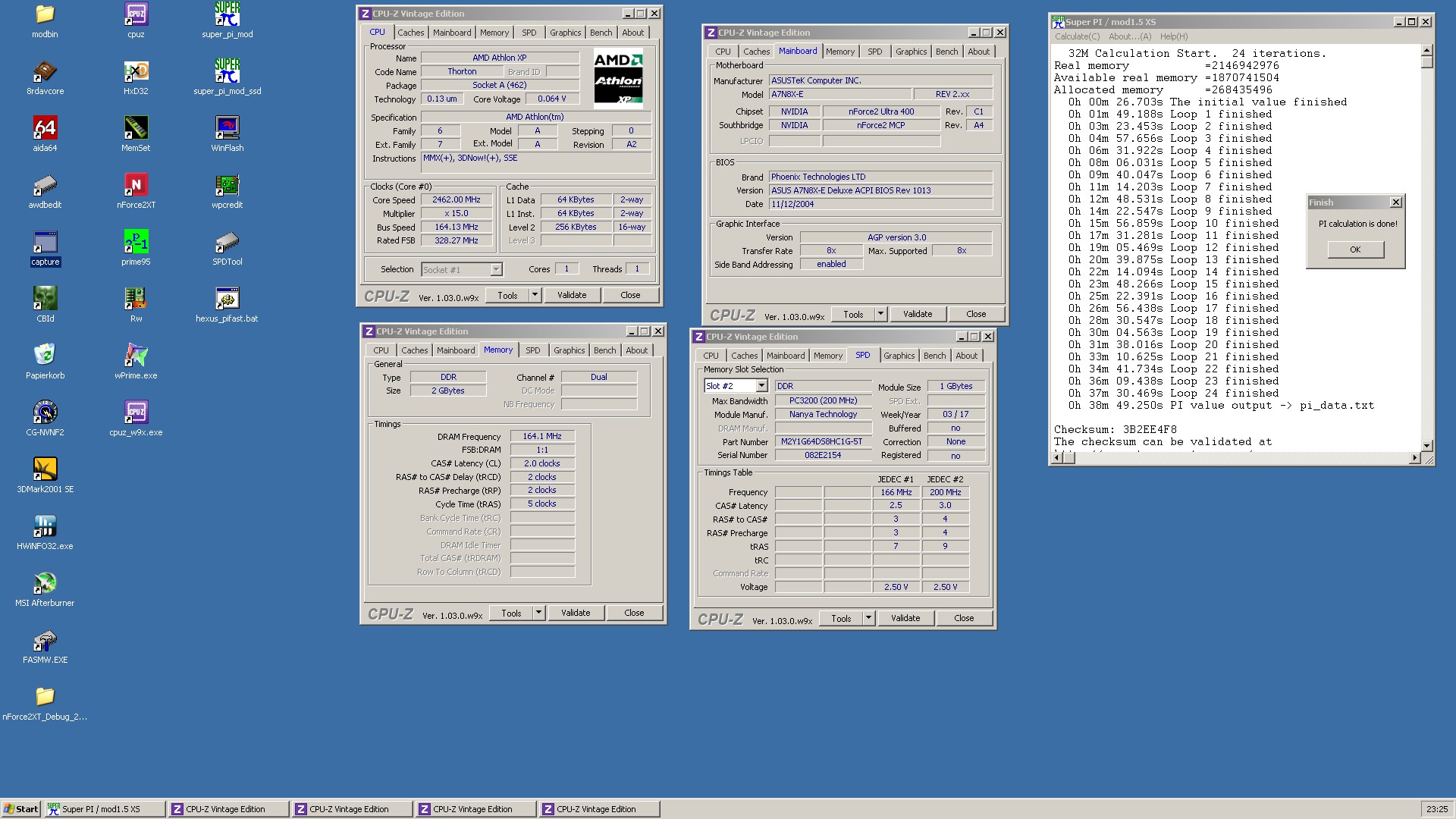Click Super PI horizontal scrollbar right arrow
The height and width of the screenshot is (819, 1456).
(x=1414, y=458)
